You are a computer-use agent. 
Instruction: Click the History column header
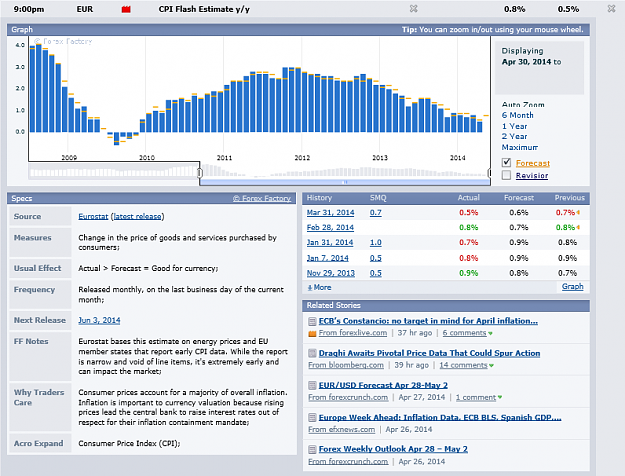pyautogui.click(x=319, y=198)
